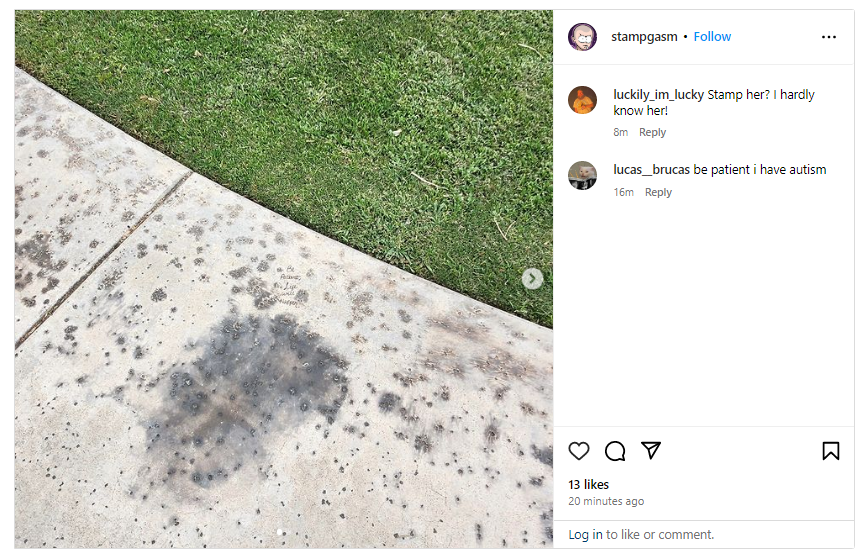Follow stampgasm account
Viewport: 867px width, 556px height.
pyautogui.click(x=712, y=37)
